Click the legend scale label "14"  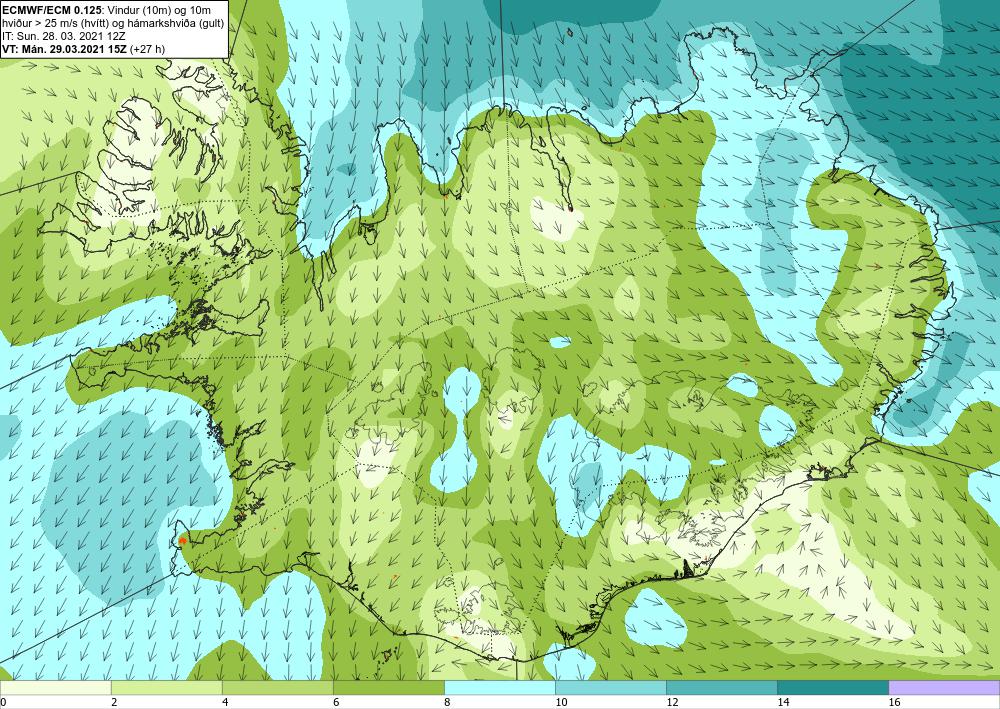[784, 703]
